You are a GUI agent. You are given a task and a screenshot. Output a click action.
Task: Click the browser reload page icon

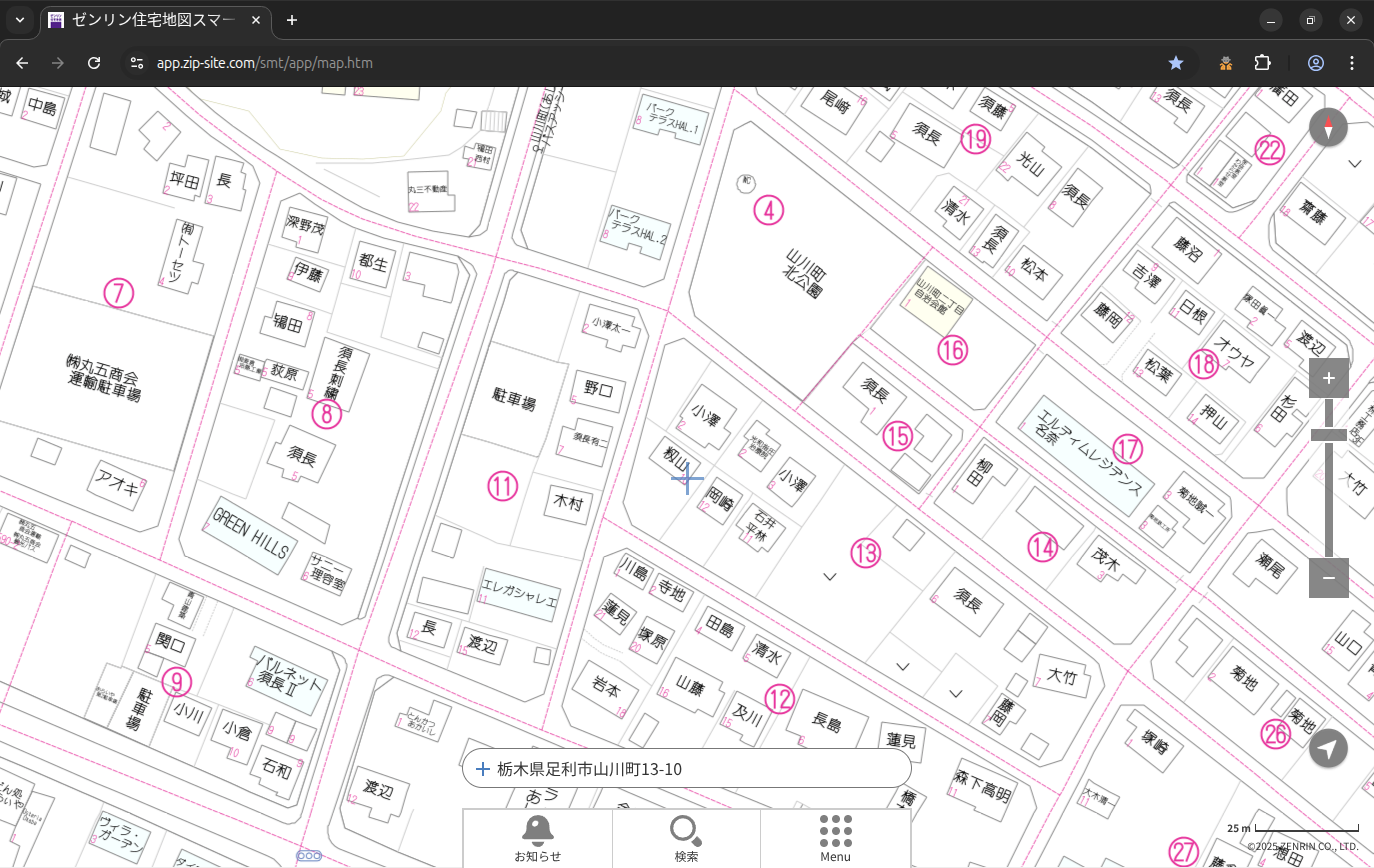94,63
